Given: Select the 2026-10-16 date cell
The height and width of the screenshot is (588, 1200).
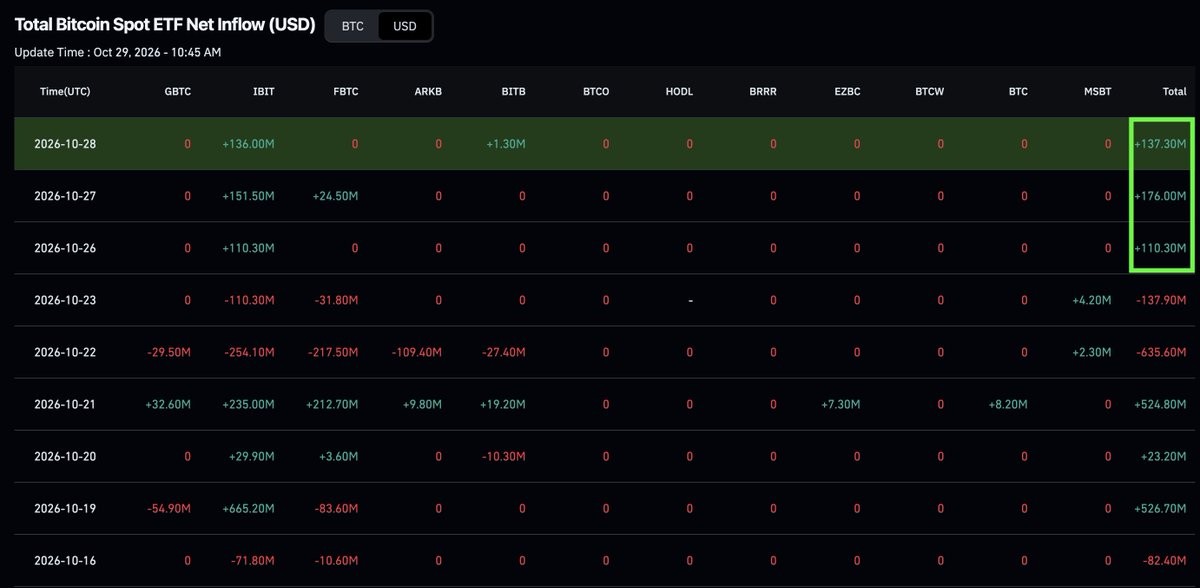Looking at the screenshot, I should coord(65,560).
